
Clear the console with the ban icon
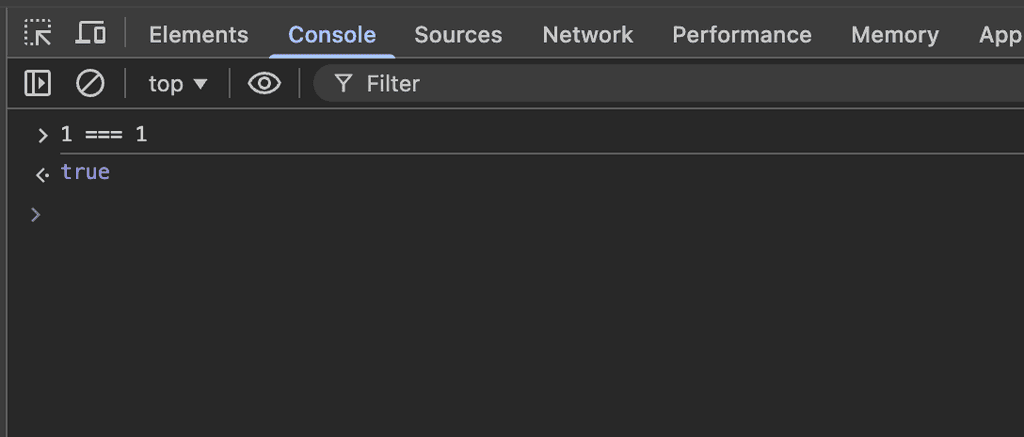point(90,84)
